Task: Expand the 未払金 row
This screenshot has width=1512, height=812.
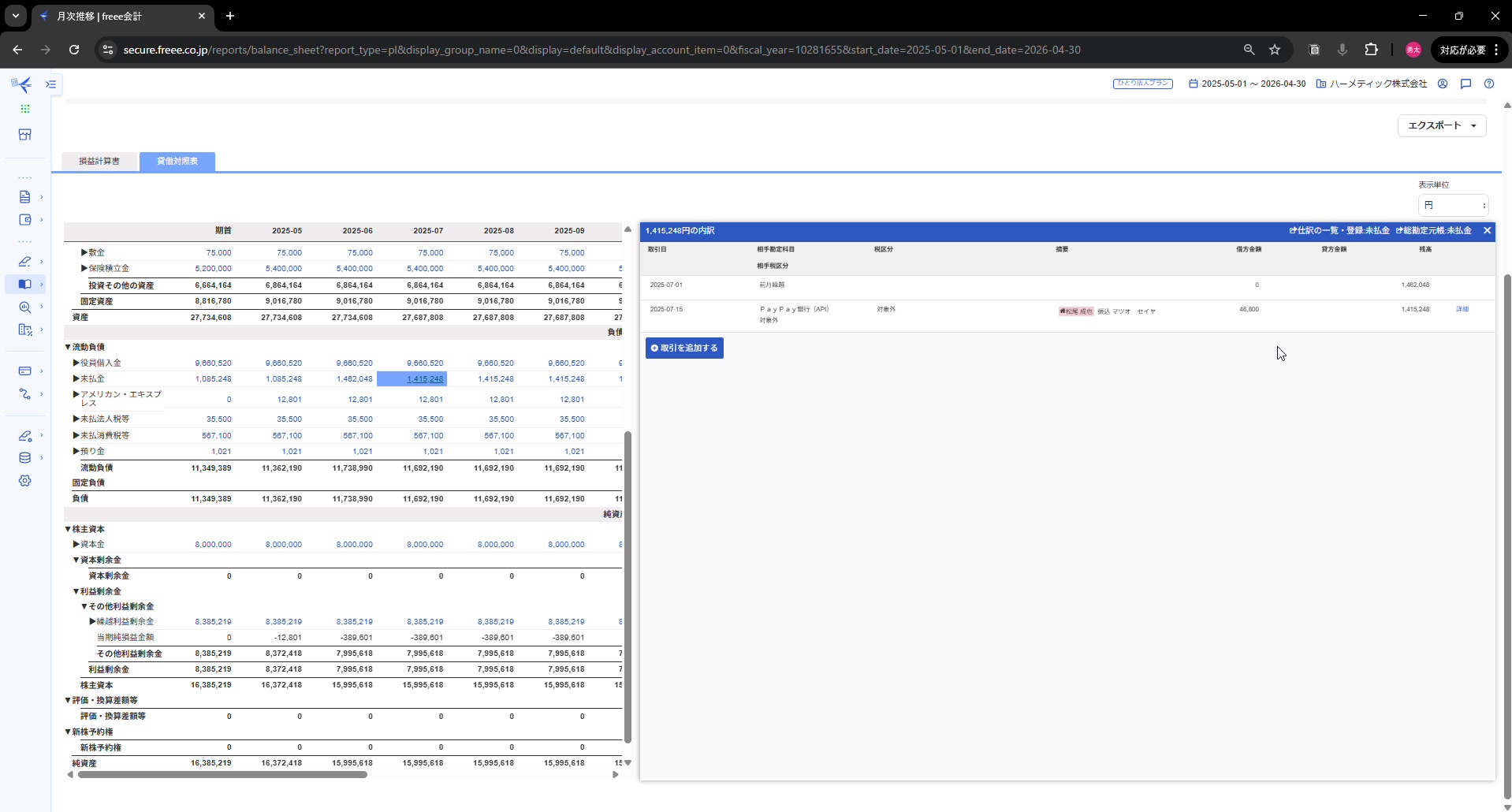Action: pos(76,379)
